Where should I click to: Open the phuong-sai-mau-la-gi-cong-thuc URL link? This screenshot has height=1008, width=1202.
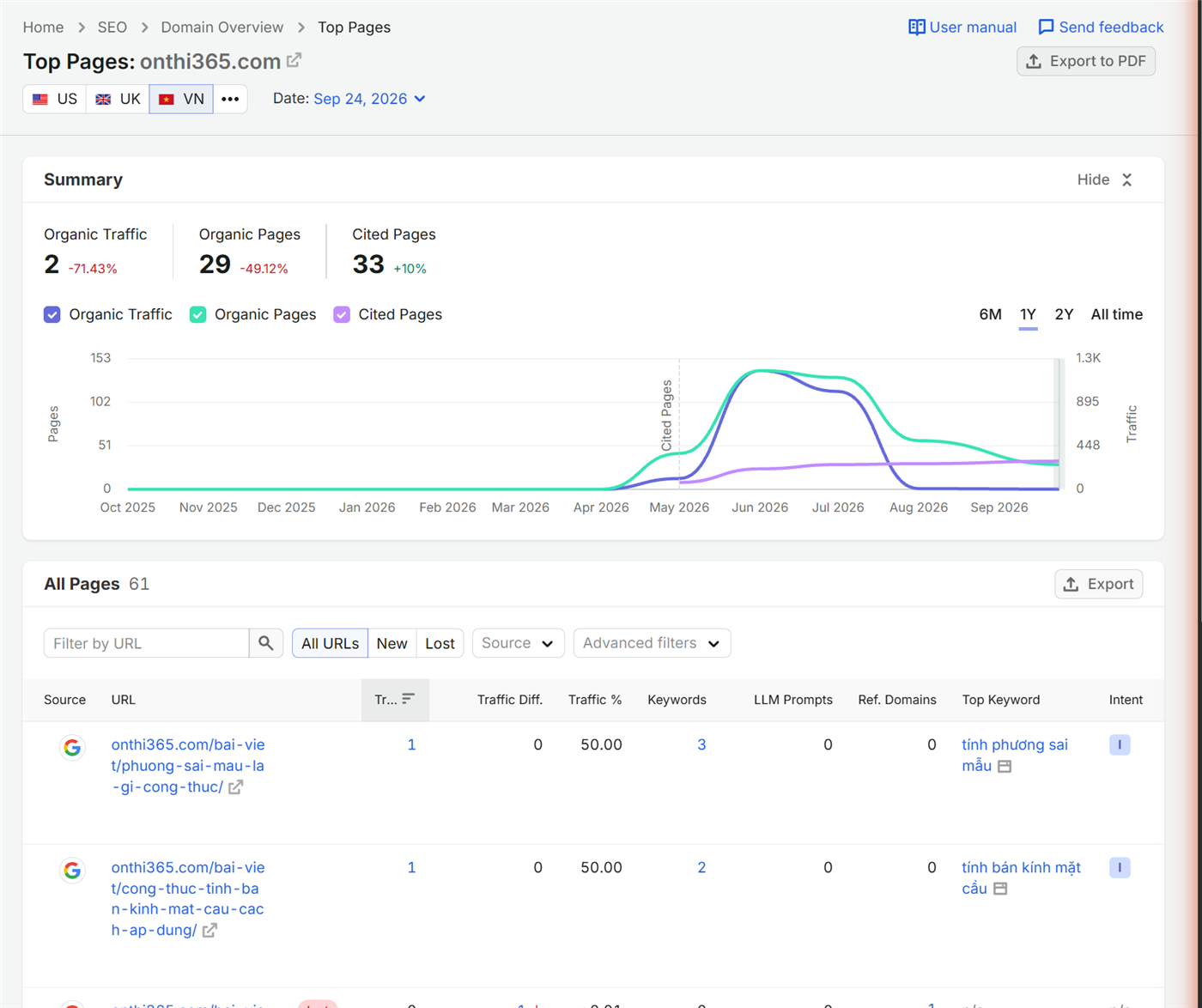[188, 766]
